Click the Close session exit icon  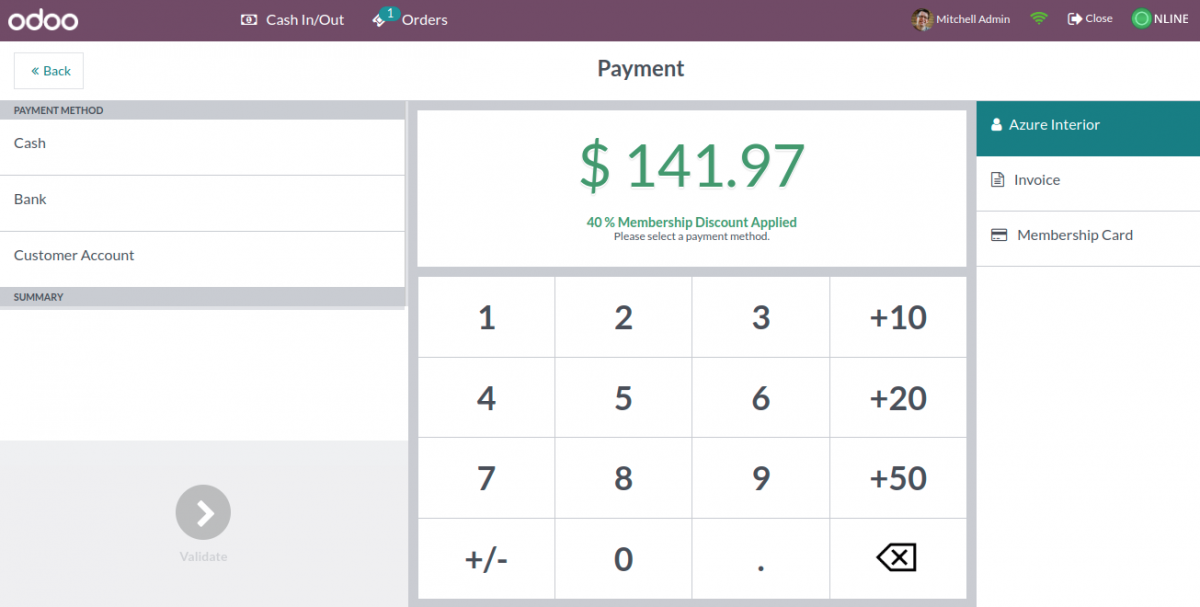click(x=1074, y=19)
